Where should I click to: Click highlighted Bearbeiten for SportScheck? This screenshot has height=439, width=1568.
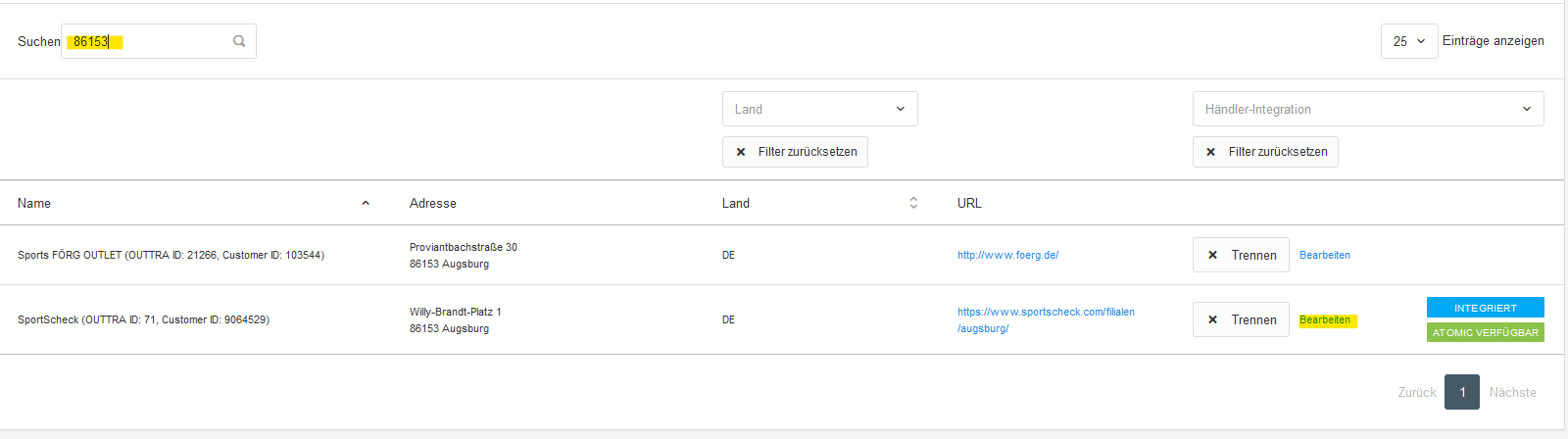click(x=1325, y=320)
